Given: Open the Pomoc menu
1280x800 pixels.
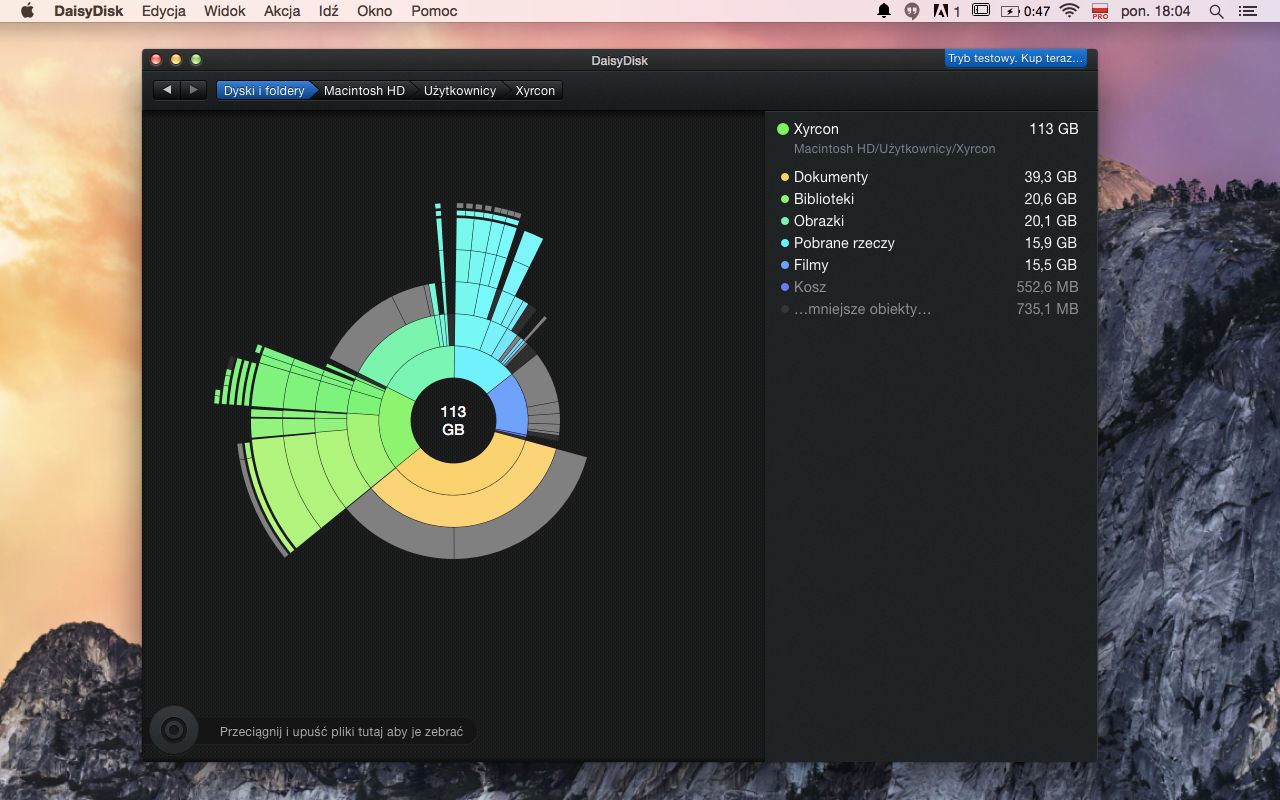Looking at the screenshot, I should pos(434,11).
